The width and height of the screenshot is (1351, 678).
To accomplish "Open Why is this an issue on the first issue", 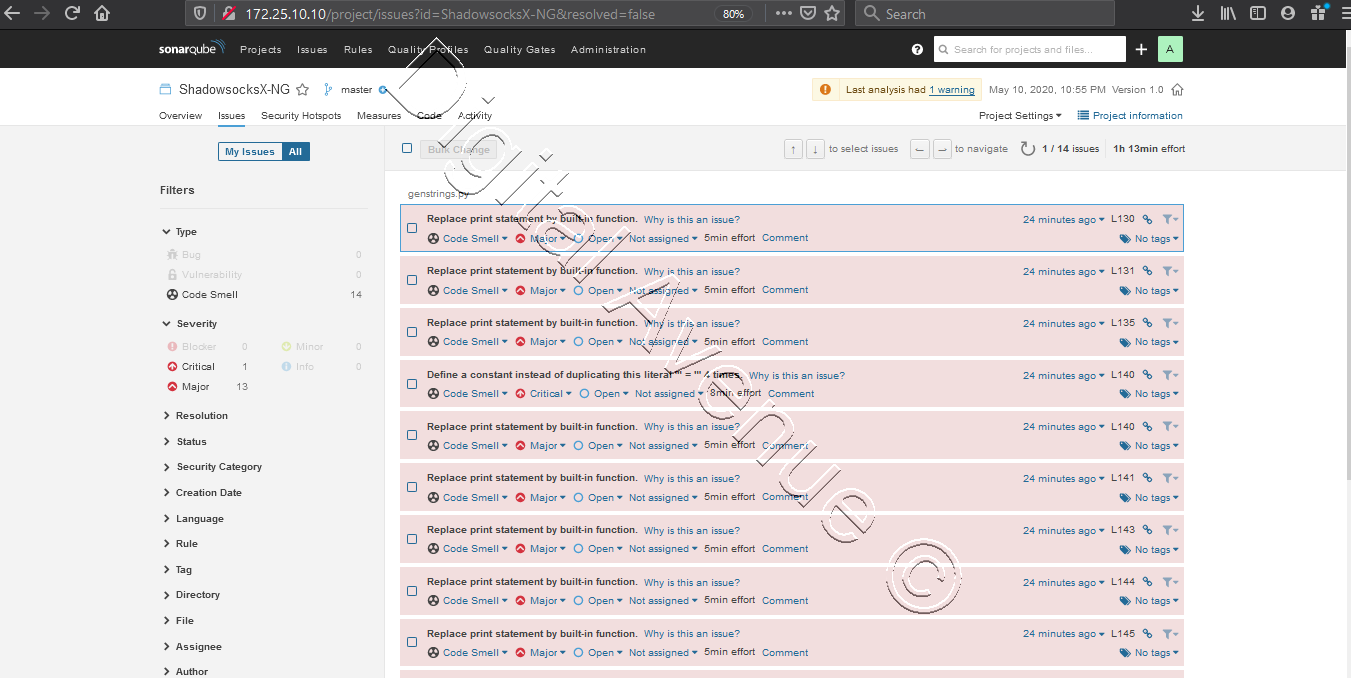I will (691, 219).
